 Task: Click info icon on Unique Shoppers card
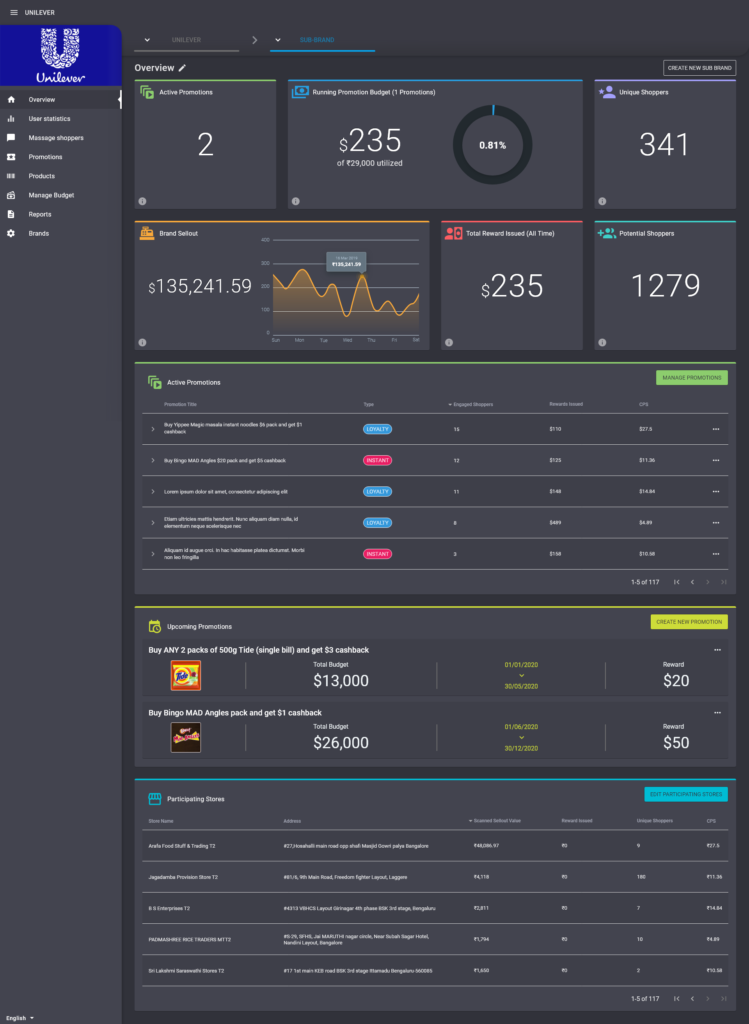(x=602, y=201)
